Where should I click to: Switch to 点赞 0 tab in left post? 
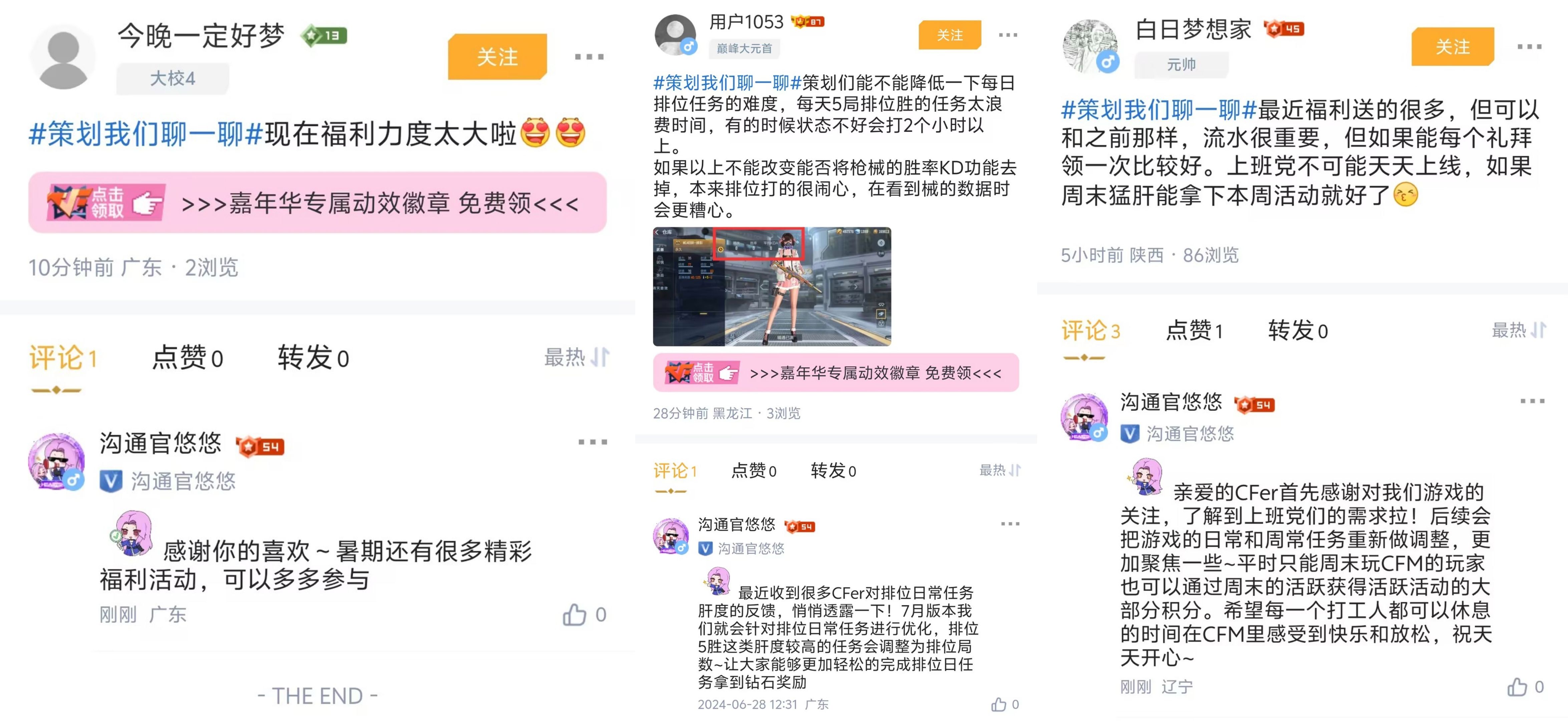(187, 357)
